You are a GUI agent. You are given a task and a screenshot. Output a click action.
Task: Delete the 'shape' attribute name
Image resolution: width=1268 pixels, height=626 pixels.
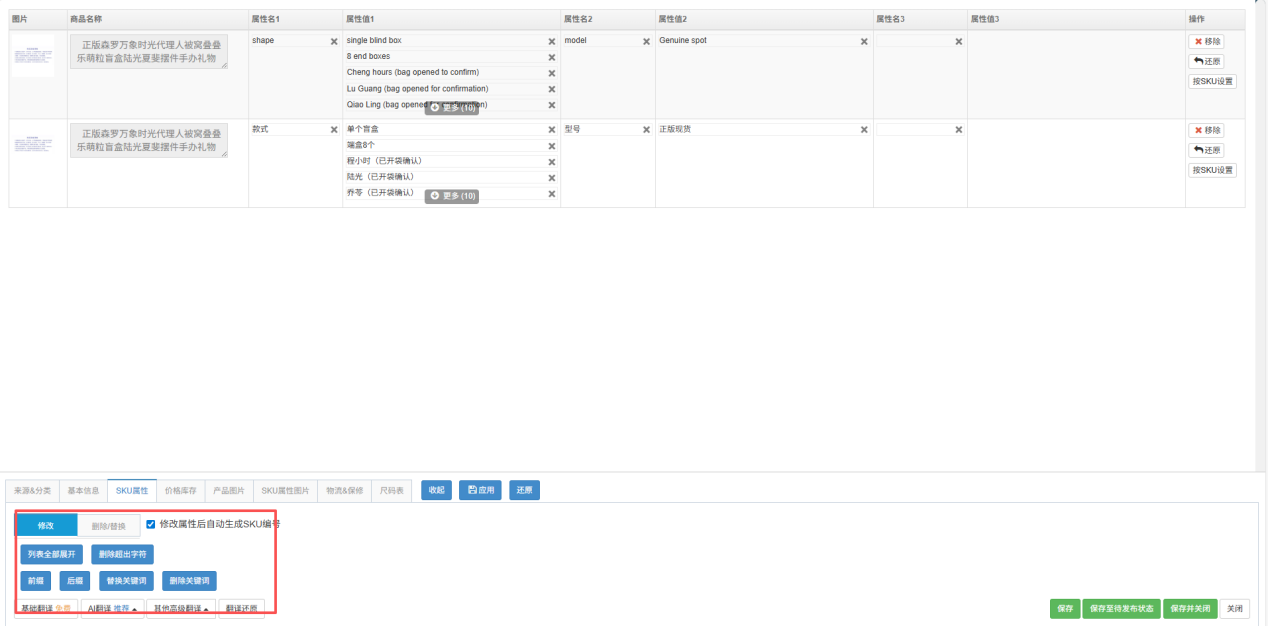[334, 41]
